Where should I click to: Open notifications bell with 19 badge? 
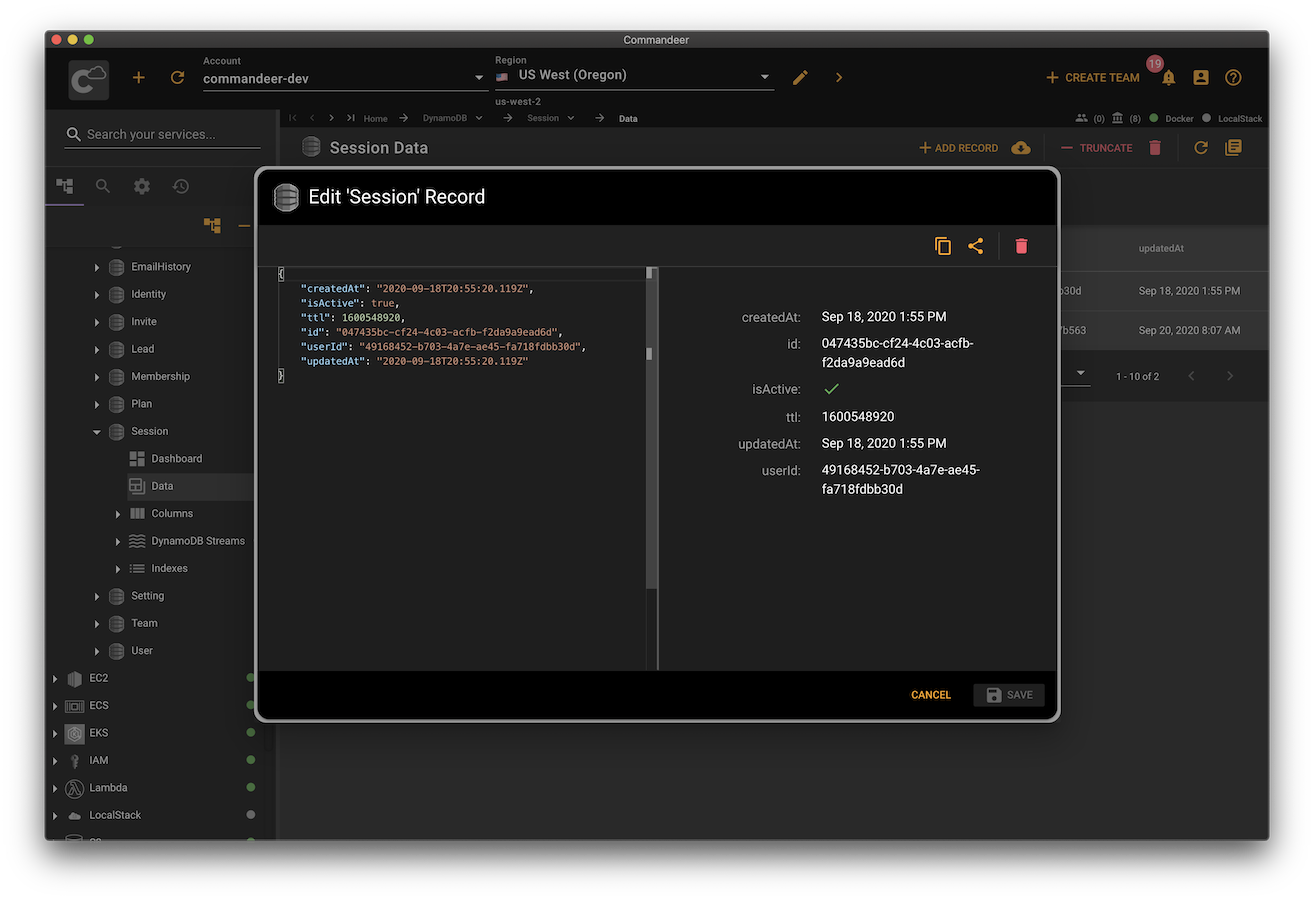pos(1167,77)
